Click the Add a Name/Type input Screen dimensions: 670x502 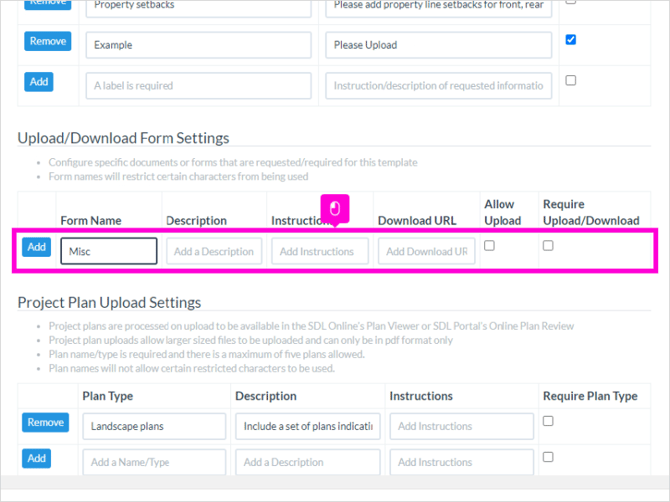(x=154, y=462)
